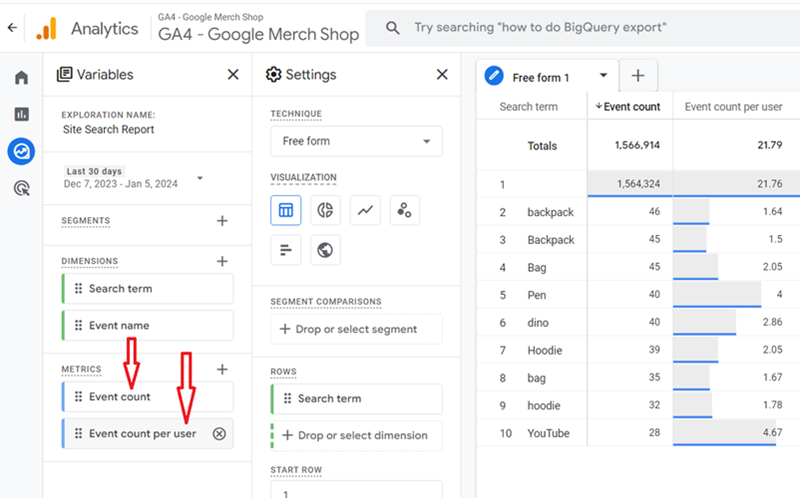Screen dimensions: 800x498
Task: Click the 'bag' row 8 search term
Action: pos(536,378)
